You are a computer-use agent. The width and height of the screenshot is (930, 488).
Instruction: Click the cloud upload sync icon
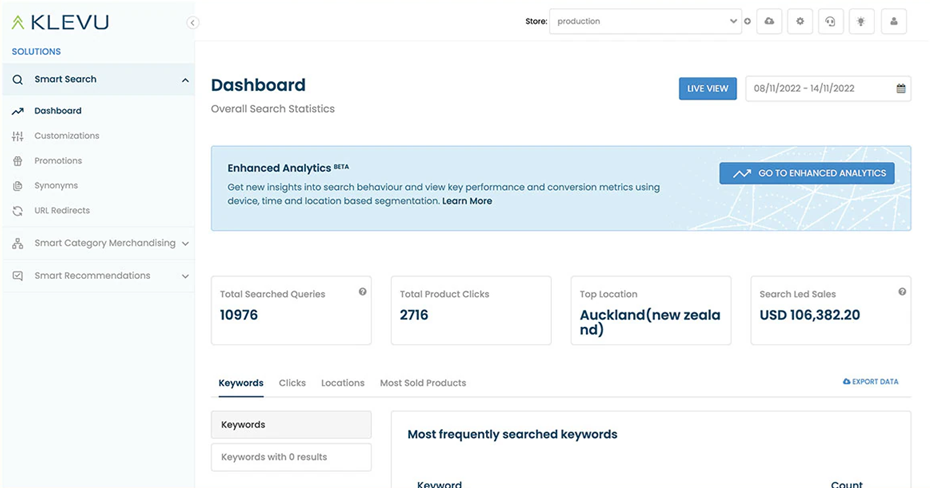click(x=769, y=21)
